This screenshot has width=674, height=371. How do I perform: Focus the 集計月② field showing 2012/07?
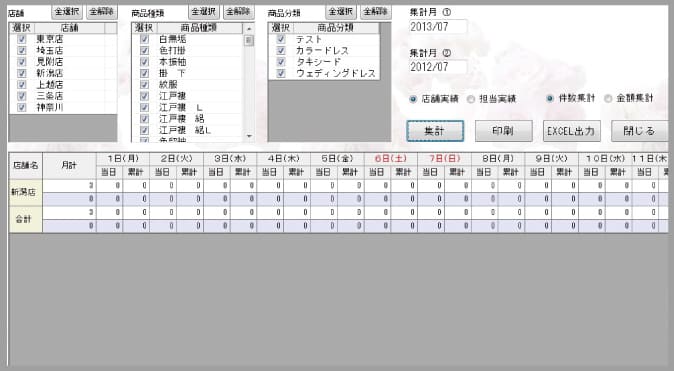pos(438,67)
